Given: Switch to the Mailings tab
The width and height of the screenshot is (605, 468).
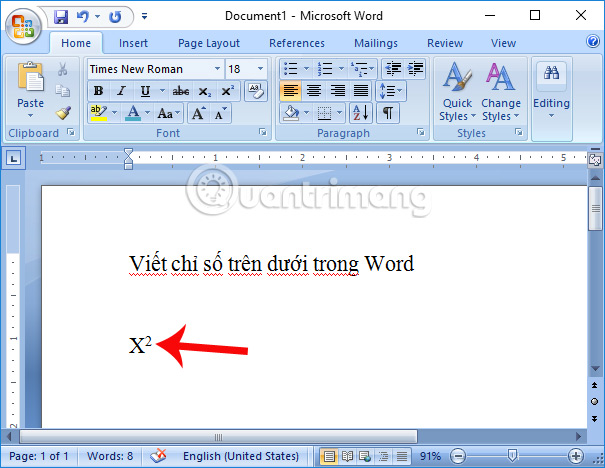Looking at the screenshot, I should 376,43.
